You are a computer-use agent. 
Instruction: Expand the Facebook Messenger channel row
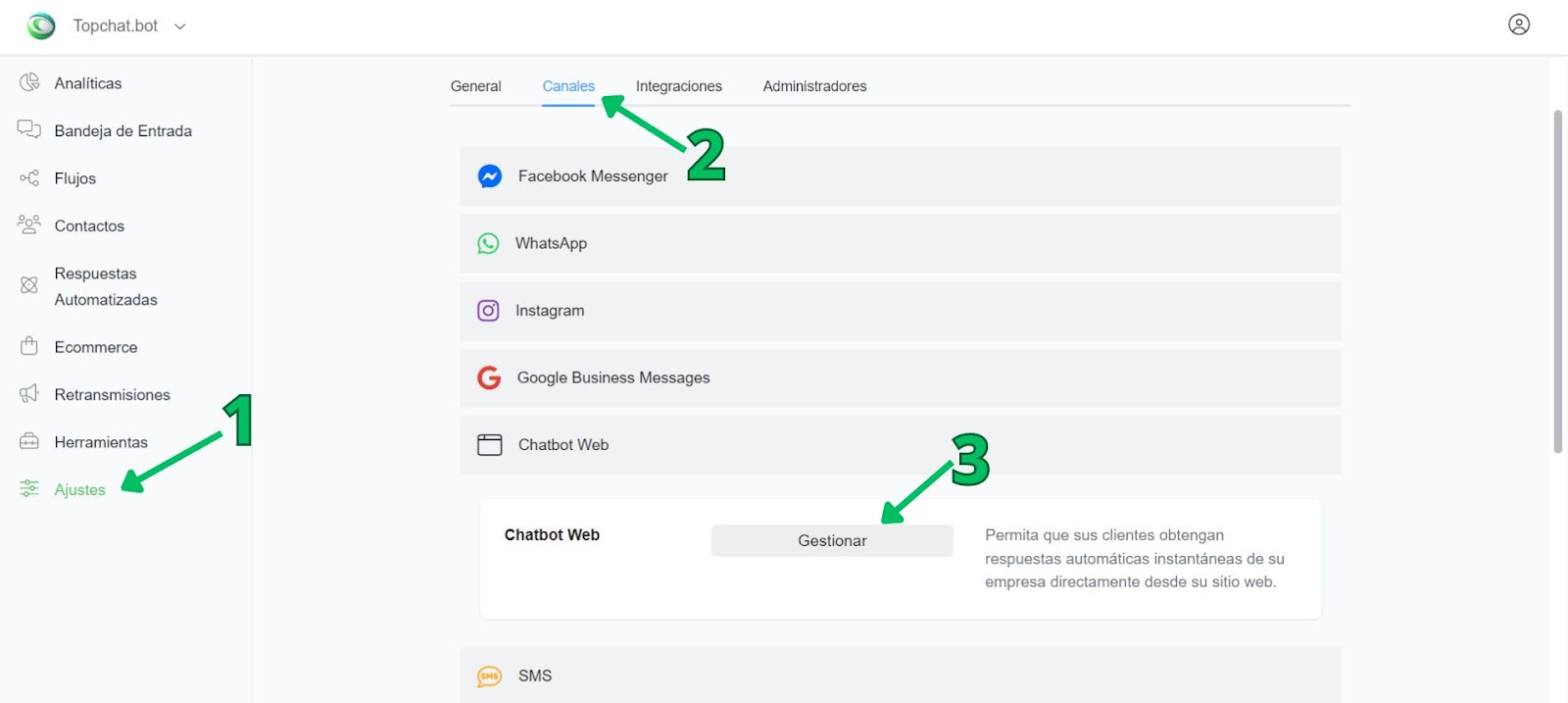point(901,176)
